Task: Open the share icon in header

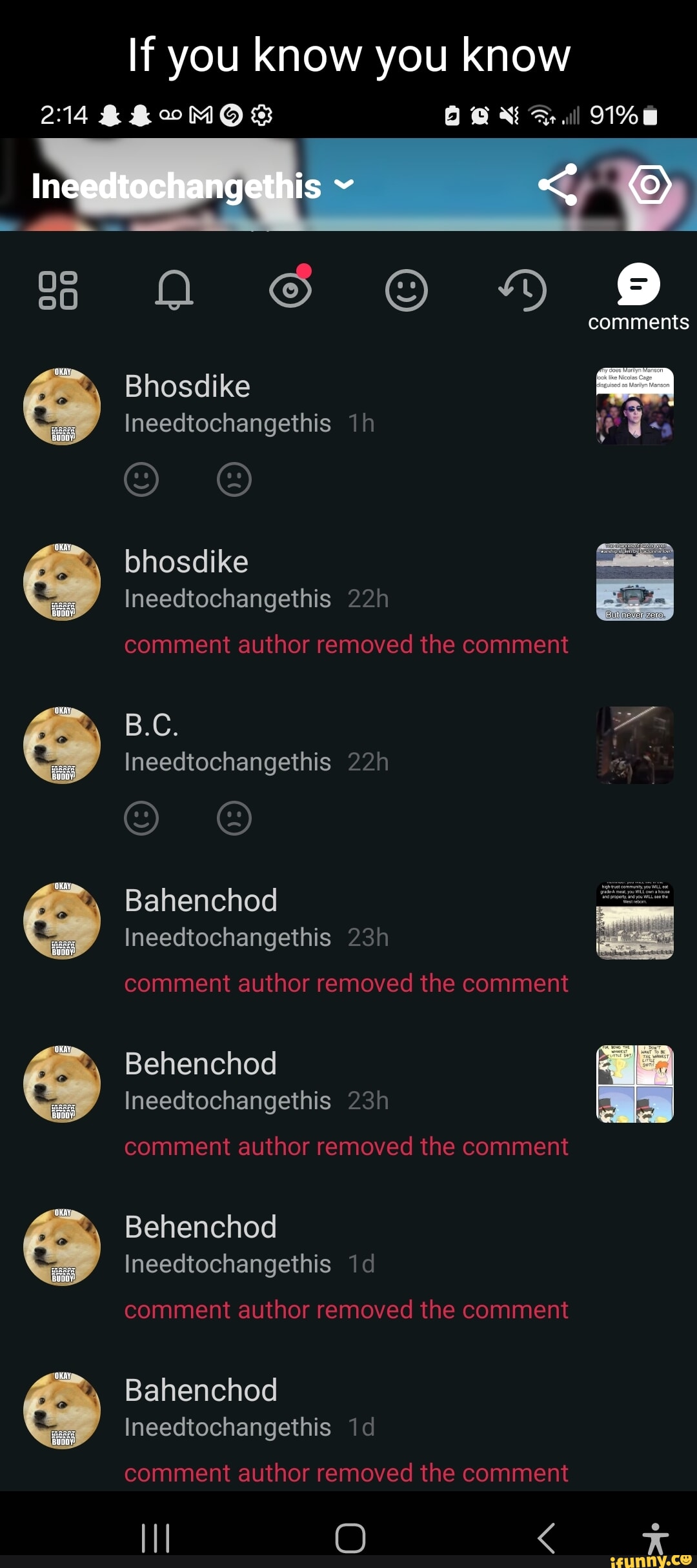Action: (558, 185)
